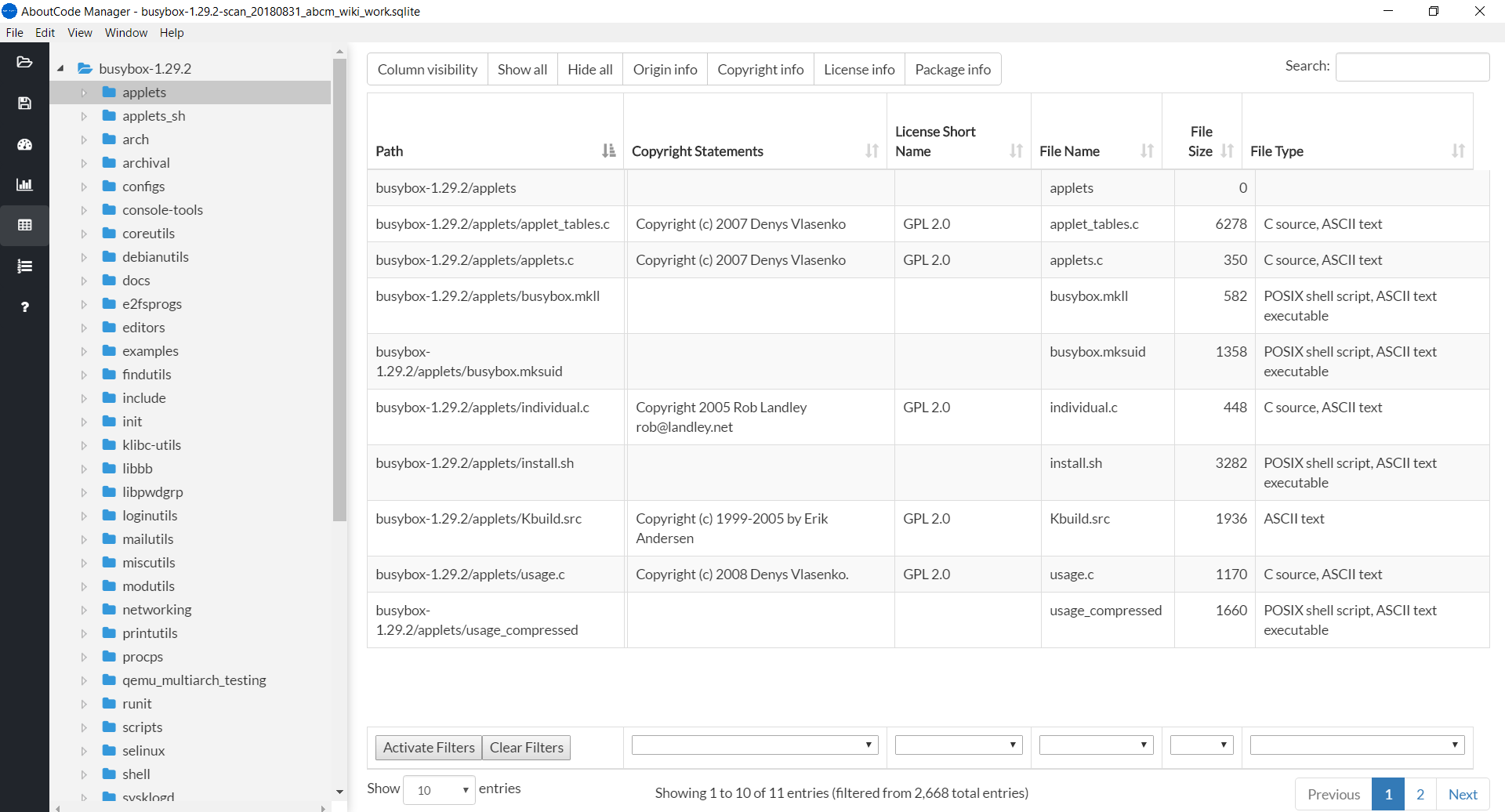Click the busybox-1.29.2 root folder icon

coord(85,69)
